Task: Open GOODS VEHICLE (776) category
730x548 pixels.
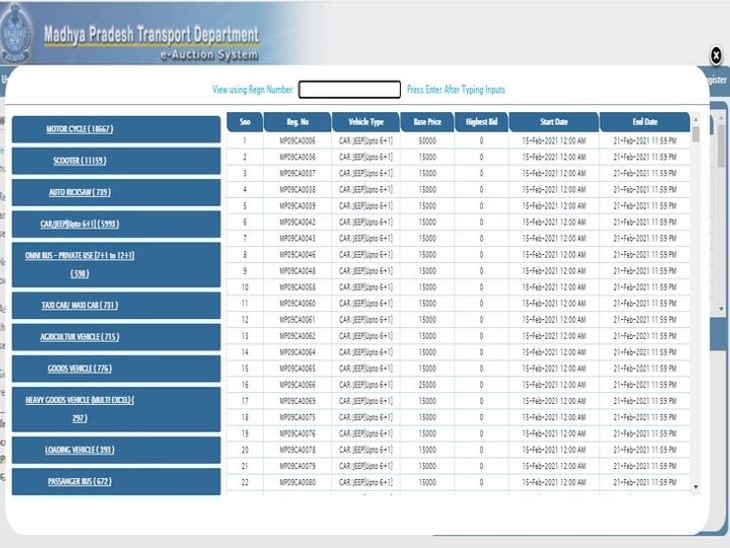Action: (x=116, y=368)
